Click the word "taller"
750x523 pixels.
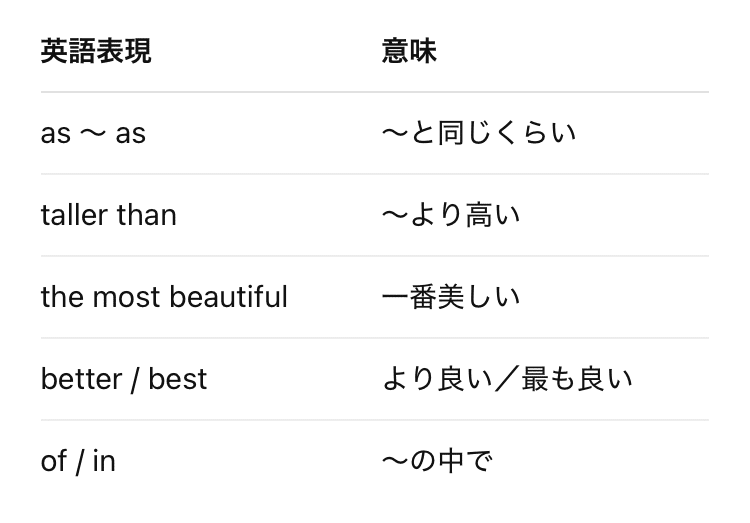click(x=75, y=215)
